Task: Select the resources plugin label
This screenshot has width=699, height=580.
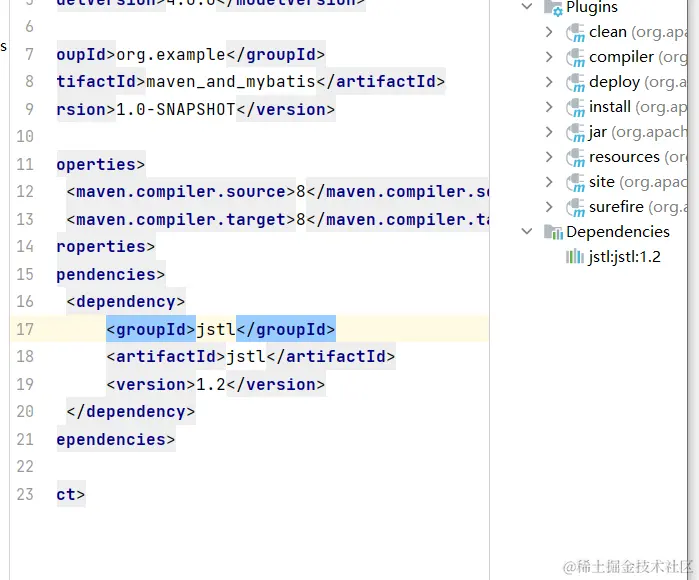Action: 624,157
